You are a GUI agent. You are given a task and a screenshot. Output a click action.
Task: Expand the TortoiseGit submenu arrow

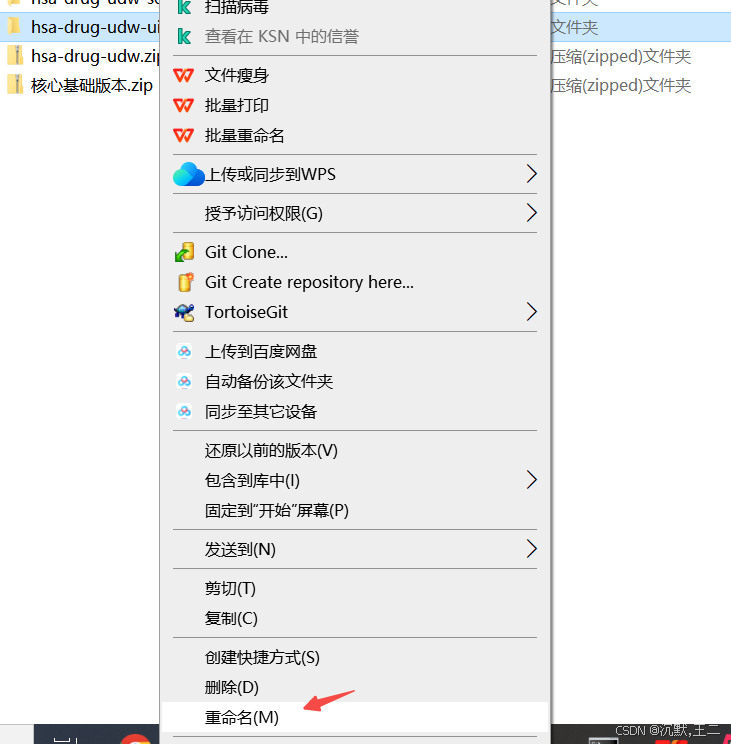(531, 312)
